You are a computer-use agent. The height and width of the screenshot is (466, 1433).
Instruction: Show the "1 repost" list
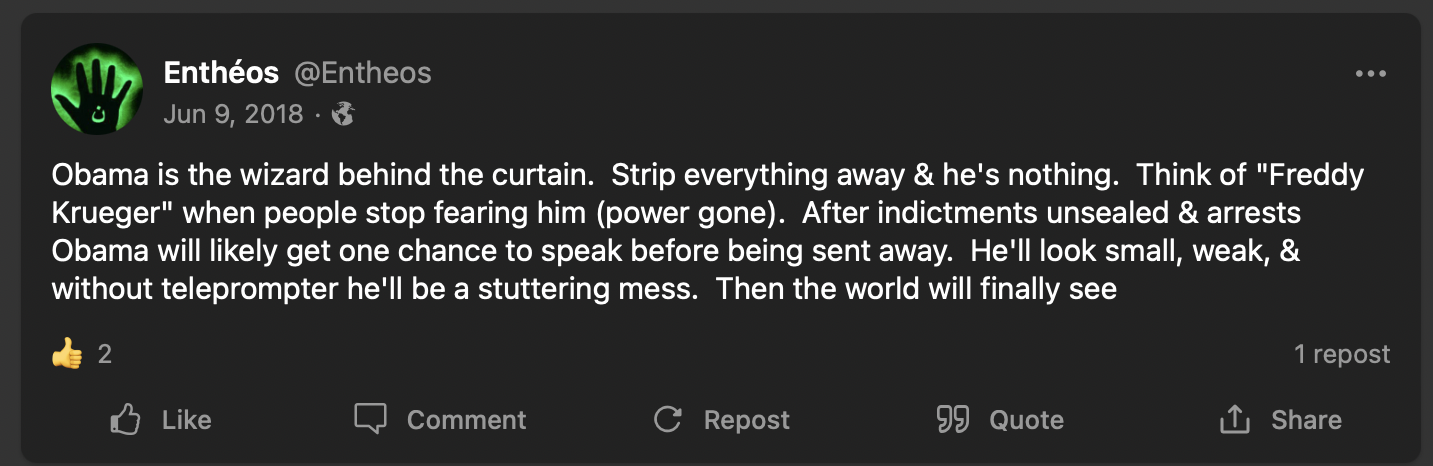pos(1341,354)
